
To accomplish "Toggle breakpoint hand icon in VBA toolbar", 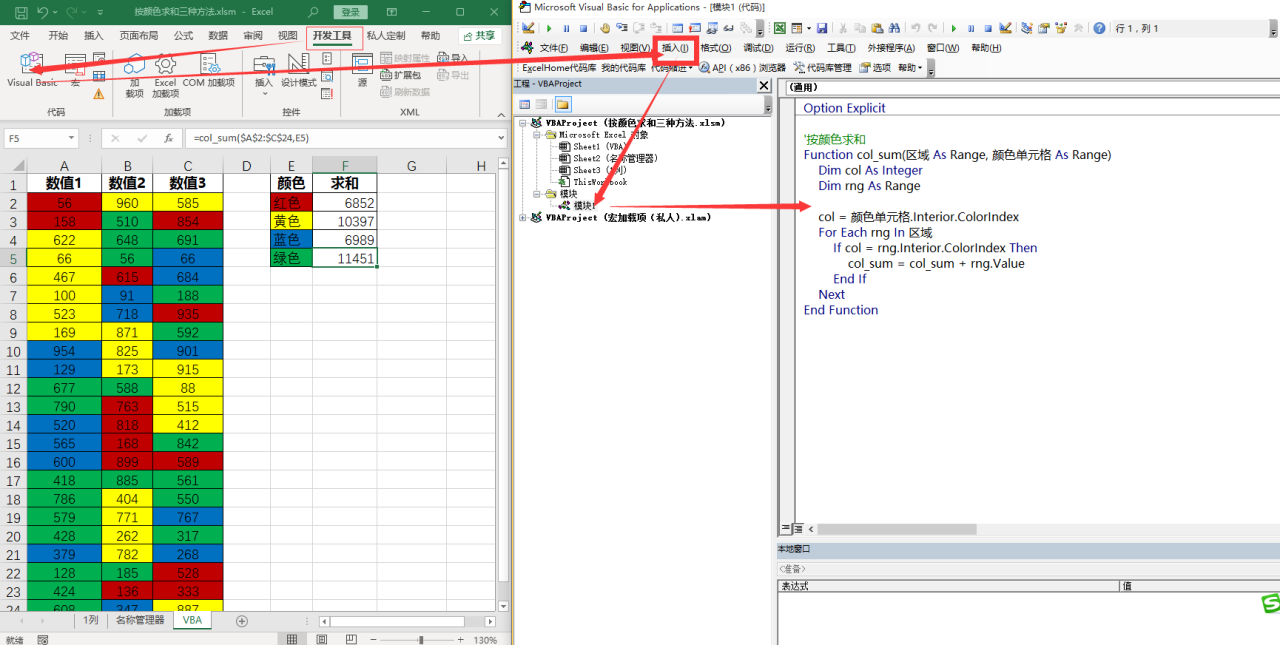I will click(605, 28).
